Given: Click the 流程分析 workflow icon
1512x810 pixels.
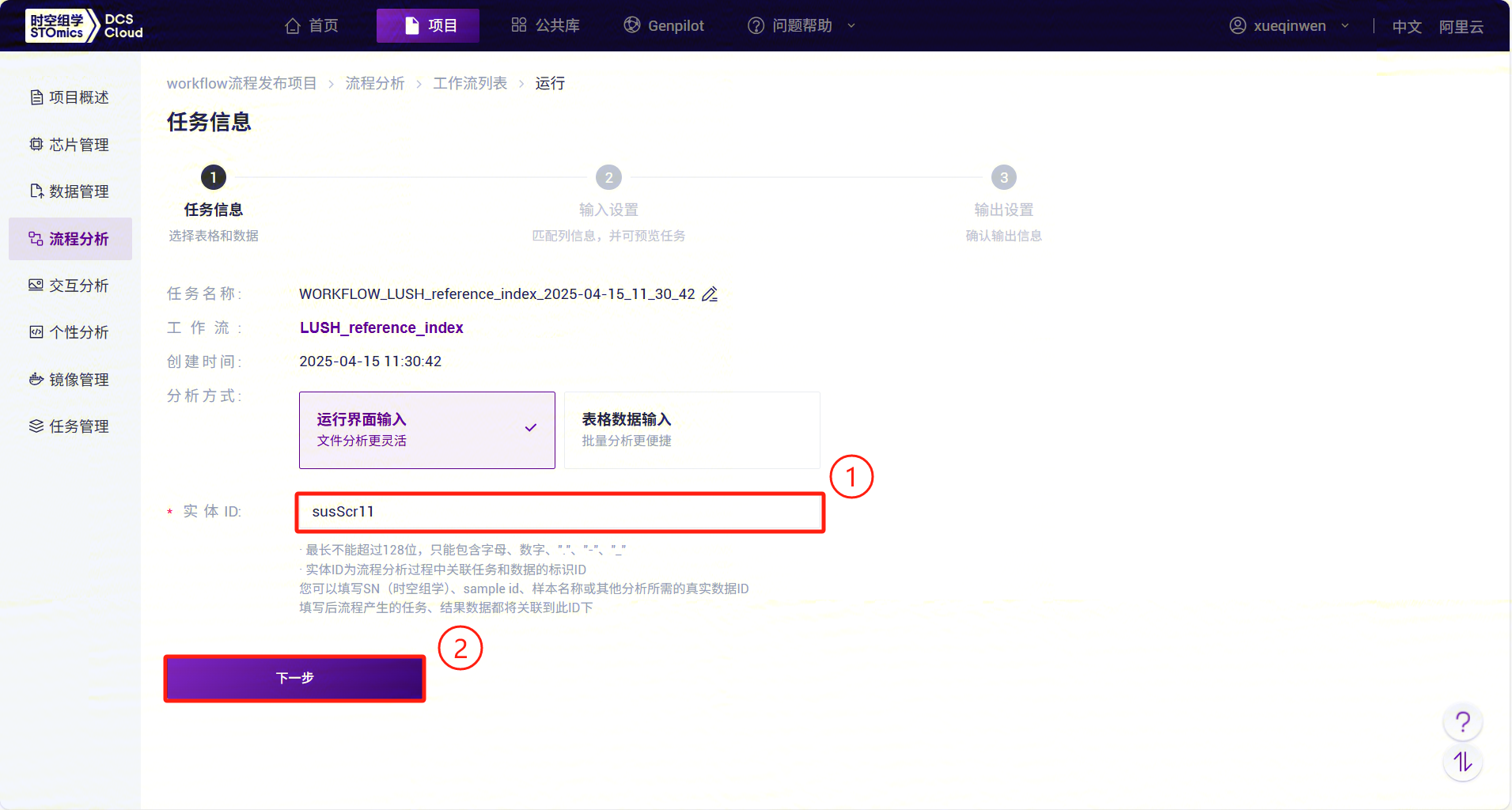Looking at the screenshot, I should click(36, 238).
